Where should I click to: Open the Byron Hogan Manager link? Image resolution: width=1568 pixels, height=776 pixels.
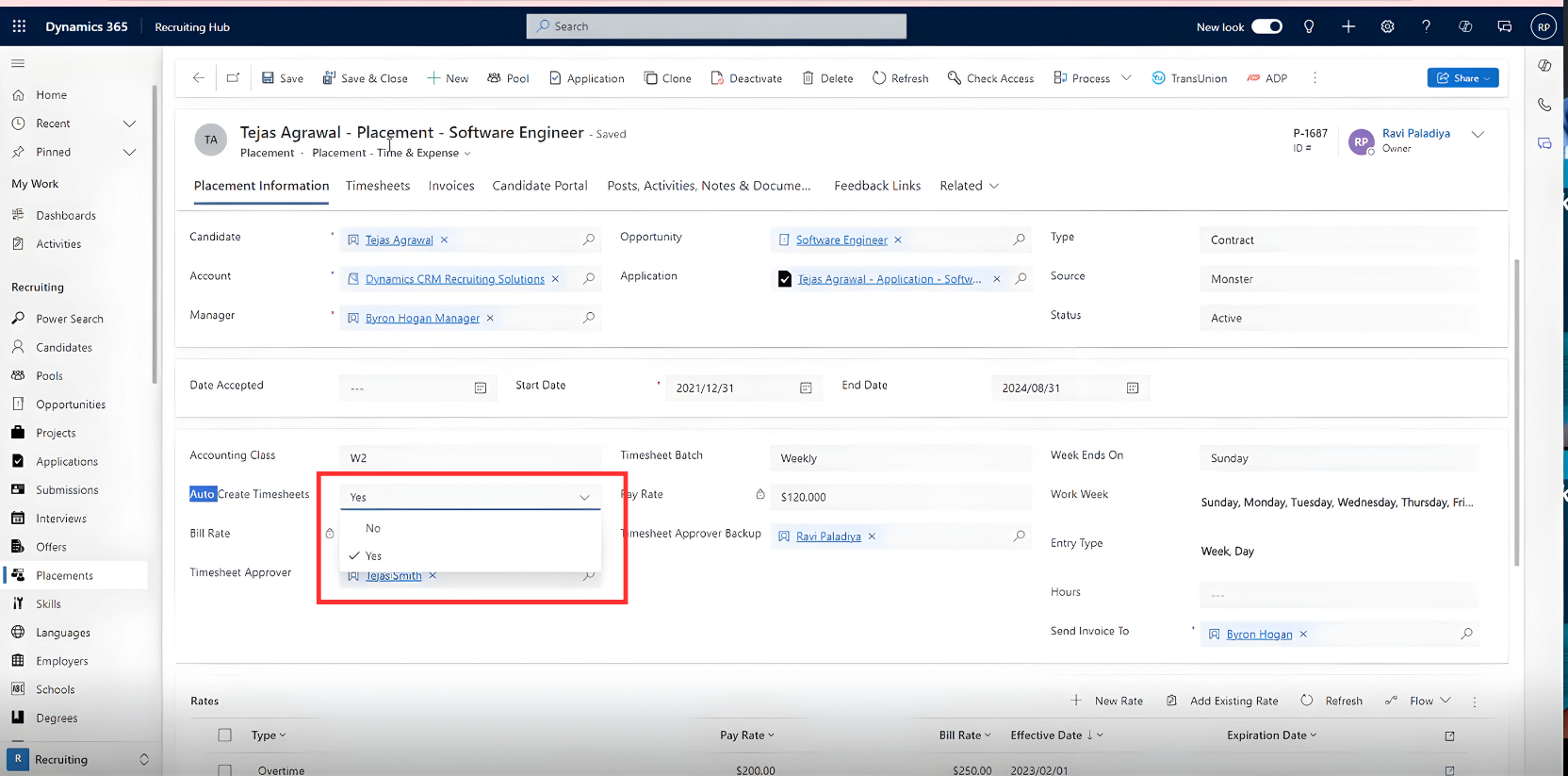pos(422,319)
